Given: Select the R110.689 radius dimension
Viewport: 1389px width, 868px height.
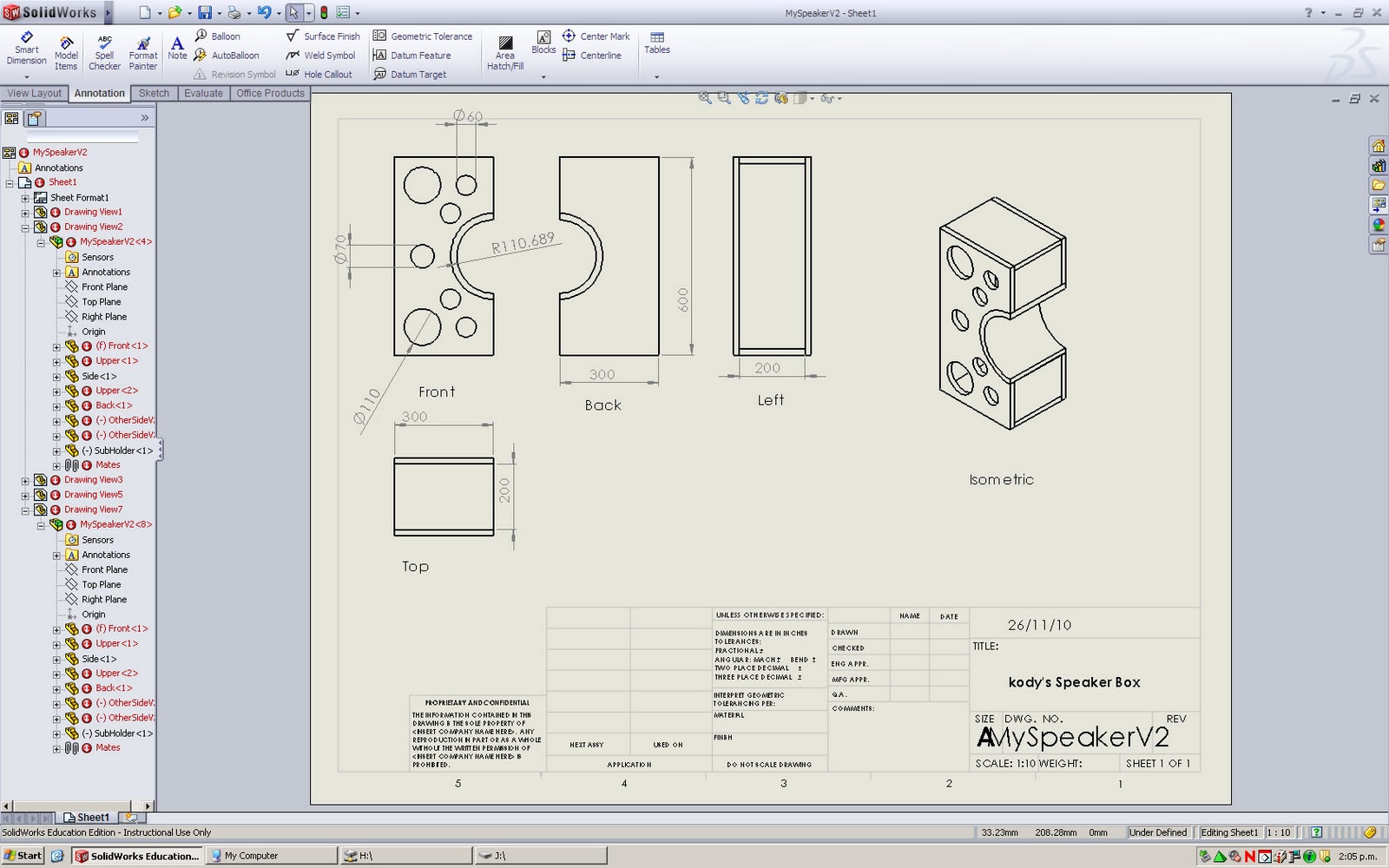Looking at the screenshot, I should pos(523,243).
